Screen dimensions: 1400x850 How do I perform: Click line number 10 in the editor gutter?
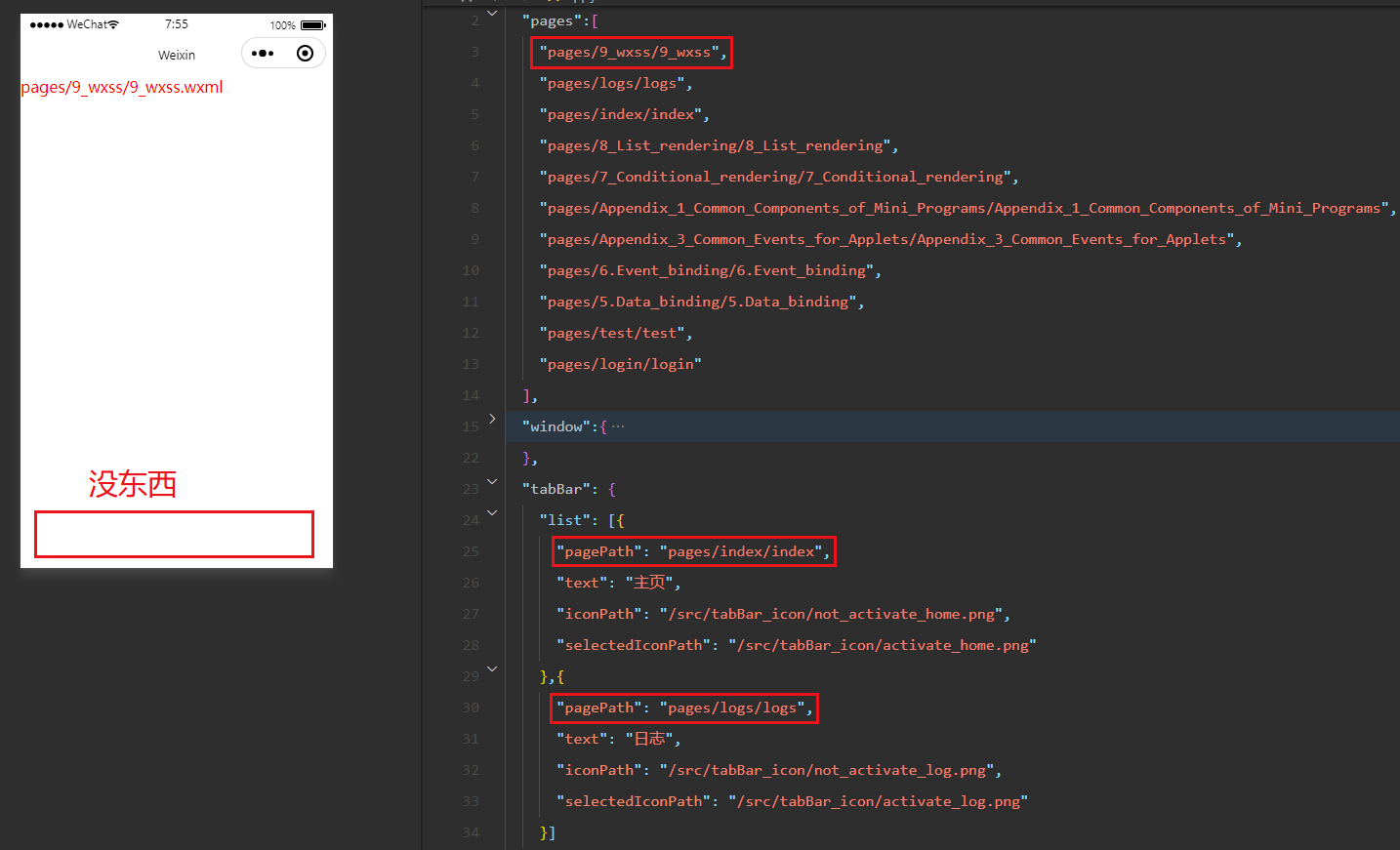tap(471, 270)
